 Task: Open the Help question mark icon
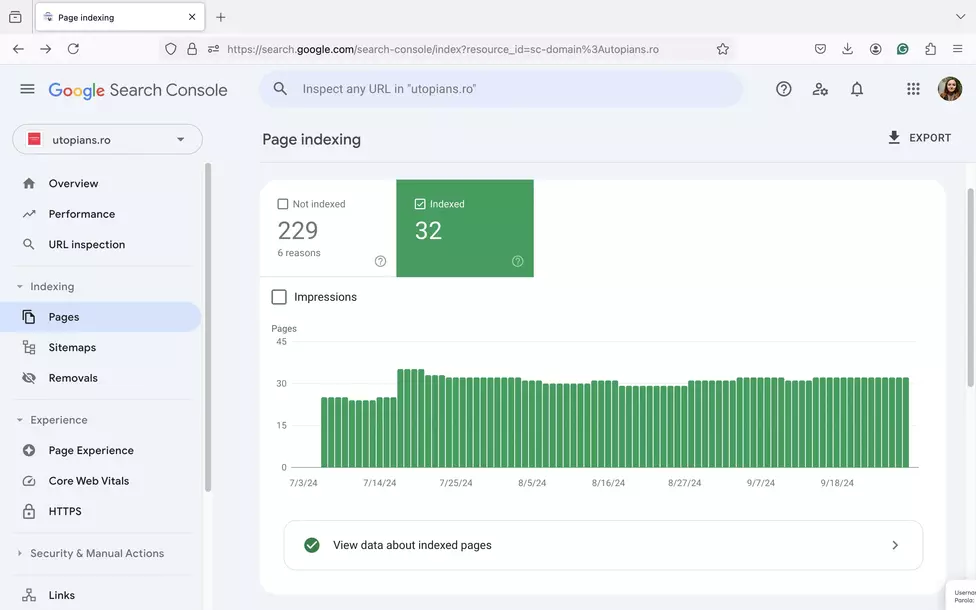(x=784, y=89)
